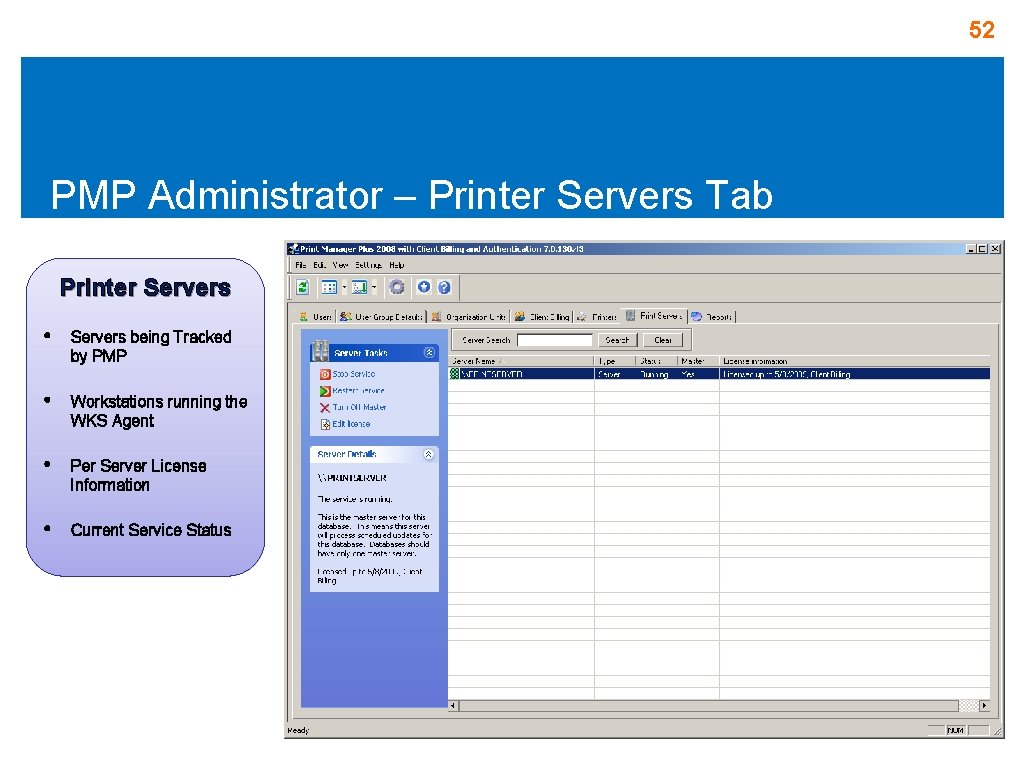Open the Edit menu
The image size is (1024, 768).
(x=319, y=265)
